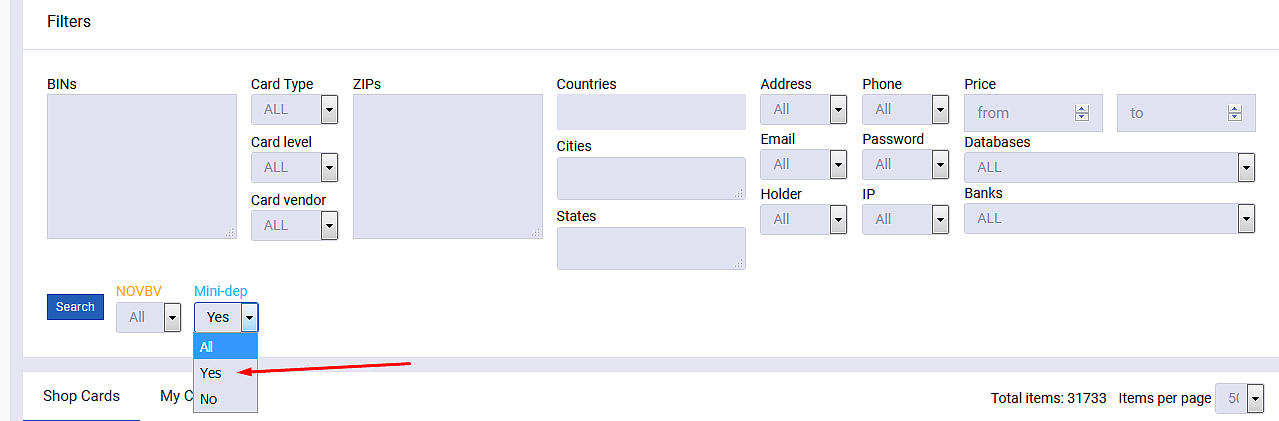This screenshot has height=421, width=1279.
Task: Open the Databases dropdown
Action: coord(1109,167)
